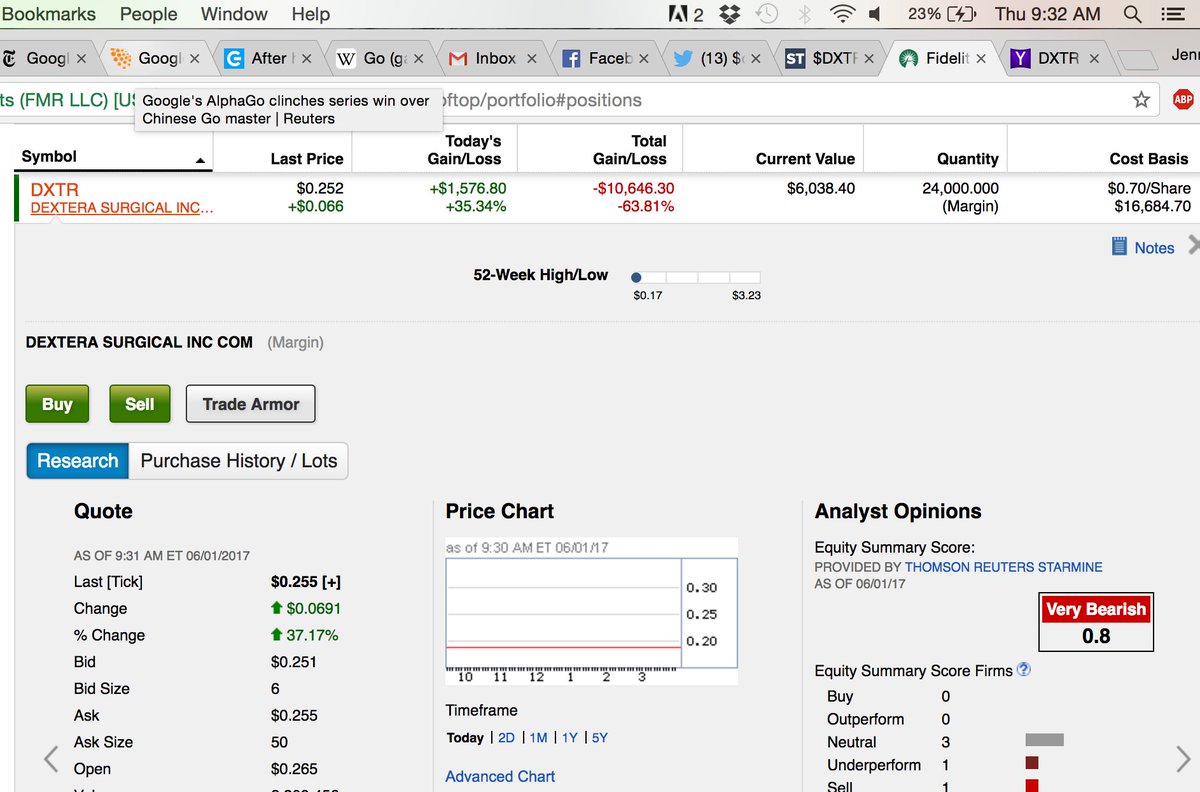Open the Help menu
Screen dimensions: 1200x792
click(x=310, y=14)
